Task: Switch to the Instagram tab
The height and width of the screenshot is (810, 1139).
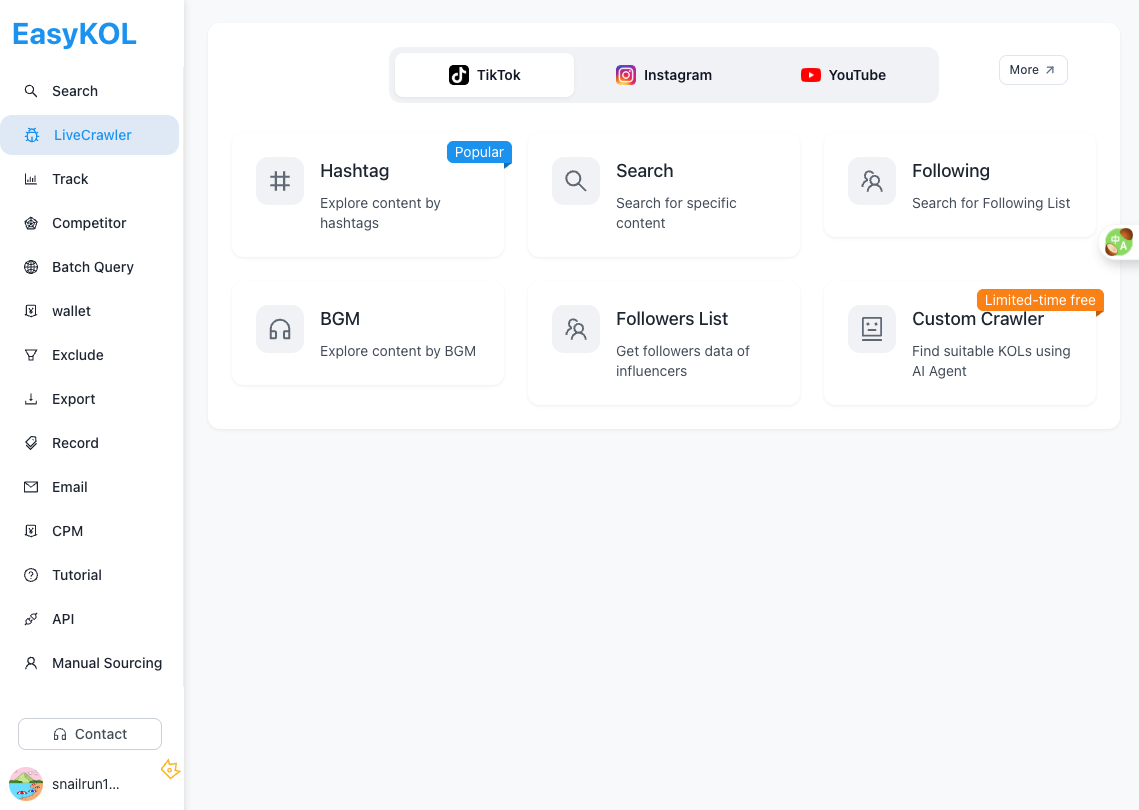Action: point(664,74)
